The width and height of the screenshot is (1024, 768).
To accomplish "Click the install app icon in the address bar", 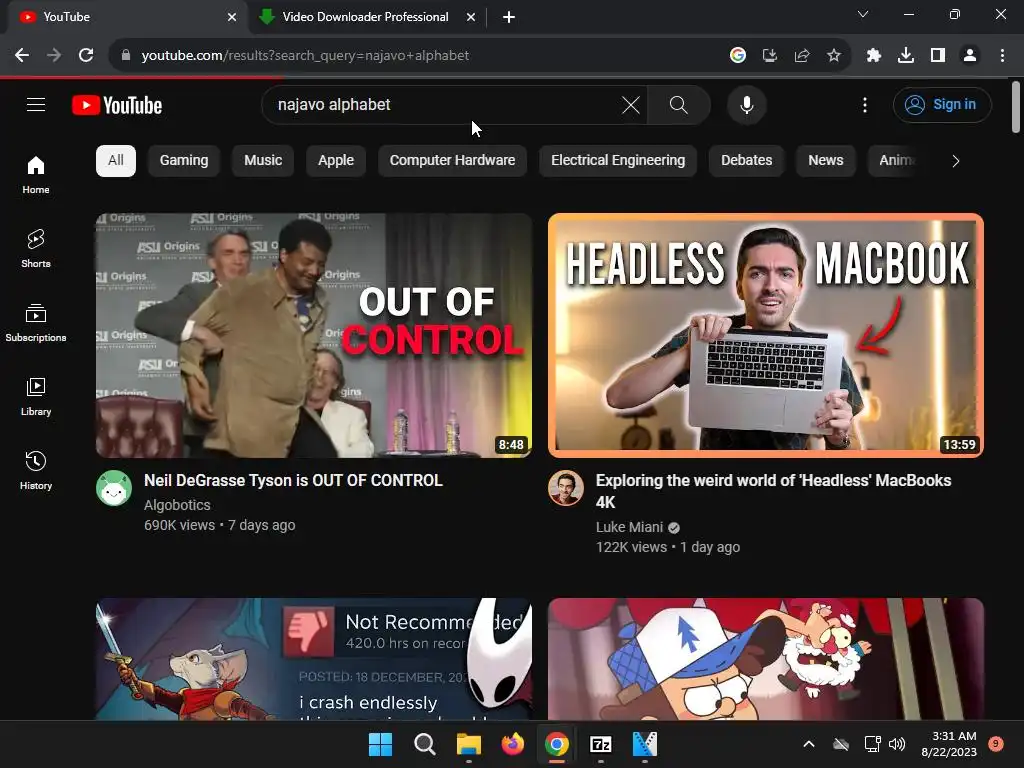I will click(x=770, y=56).
